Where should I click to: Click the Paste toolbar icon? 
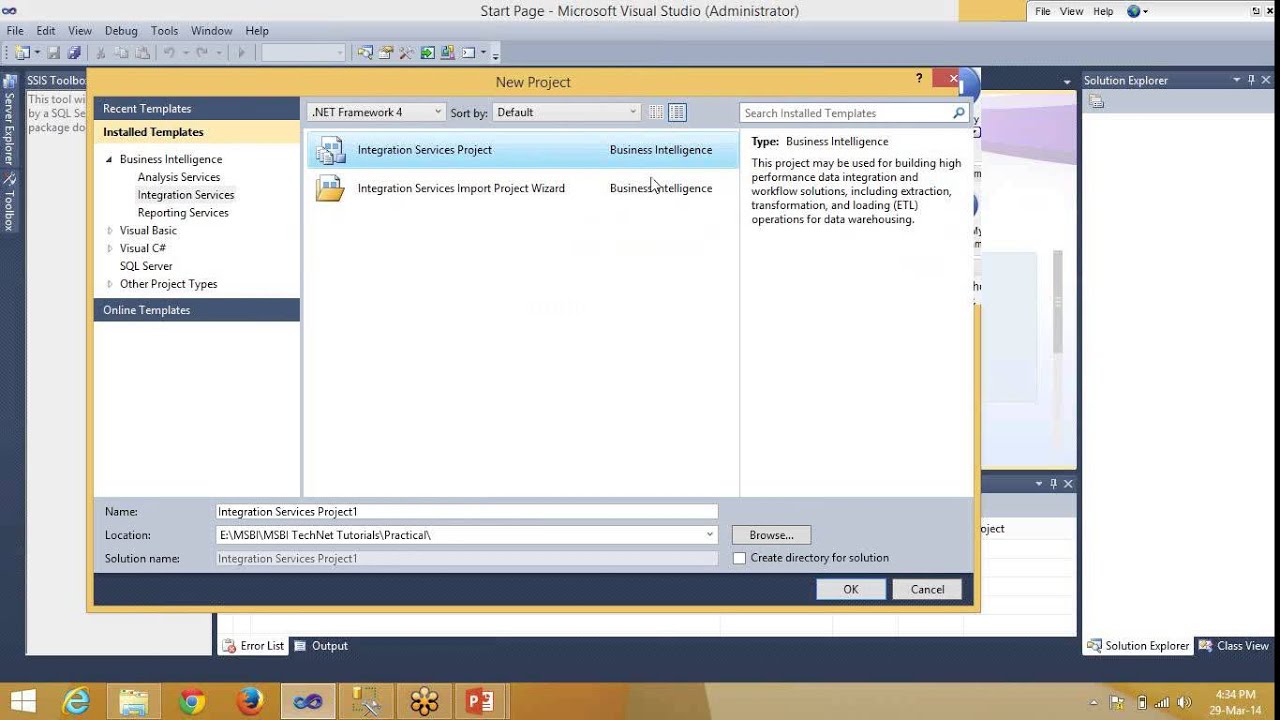(143, 52)
